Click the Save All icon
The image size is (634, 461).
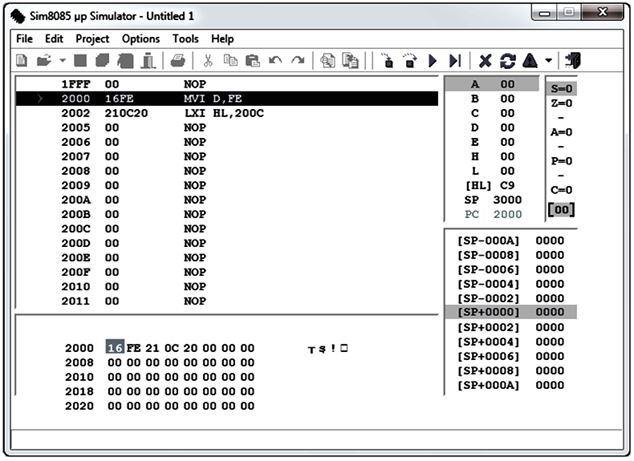point(103,61)
